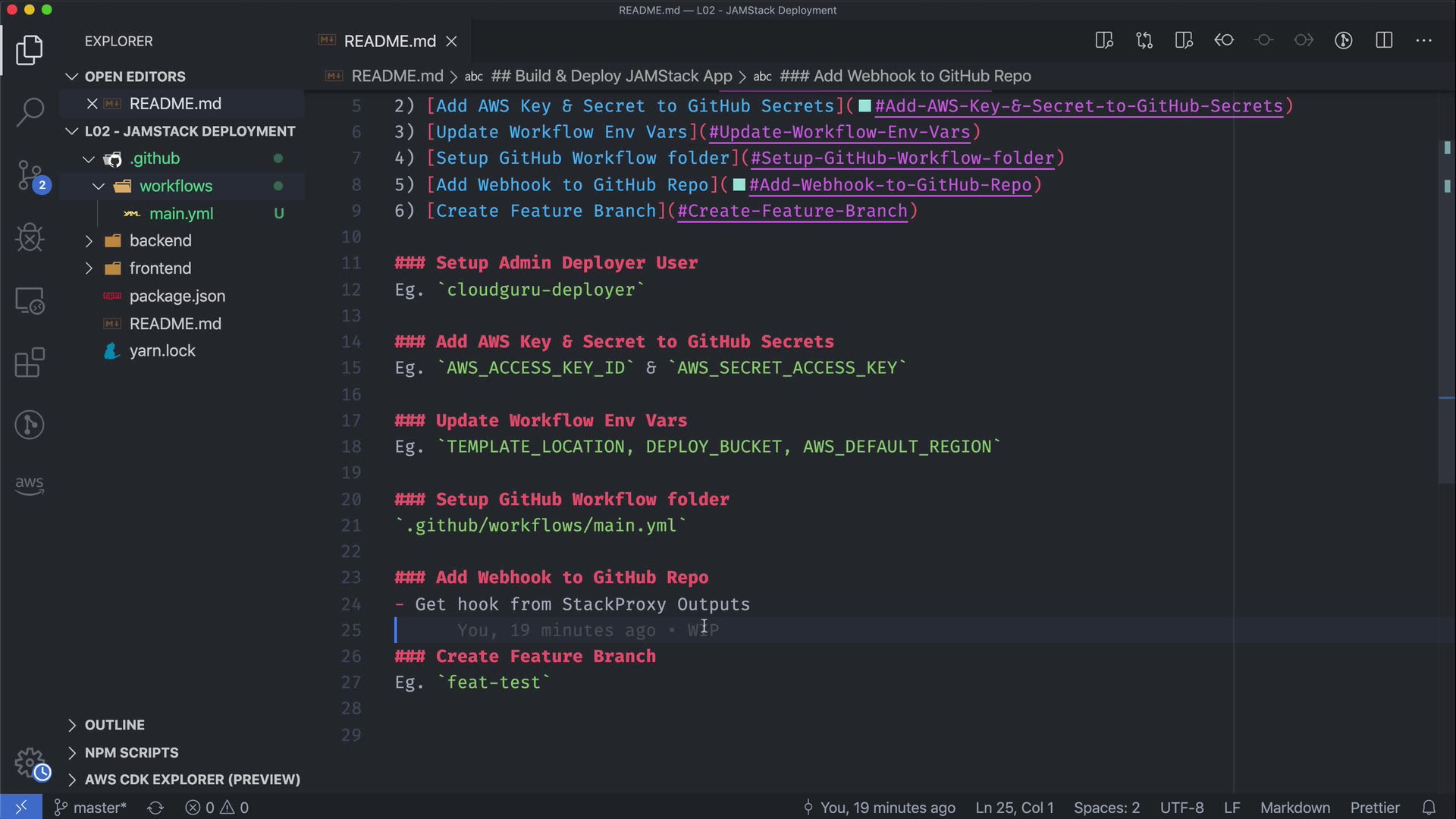
Task: Open the Search view in activity bar
Action: pos(30,112)
